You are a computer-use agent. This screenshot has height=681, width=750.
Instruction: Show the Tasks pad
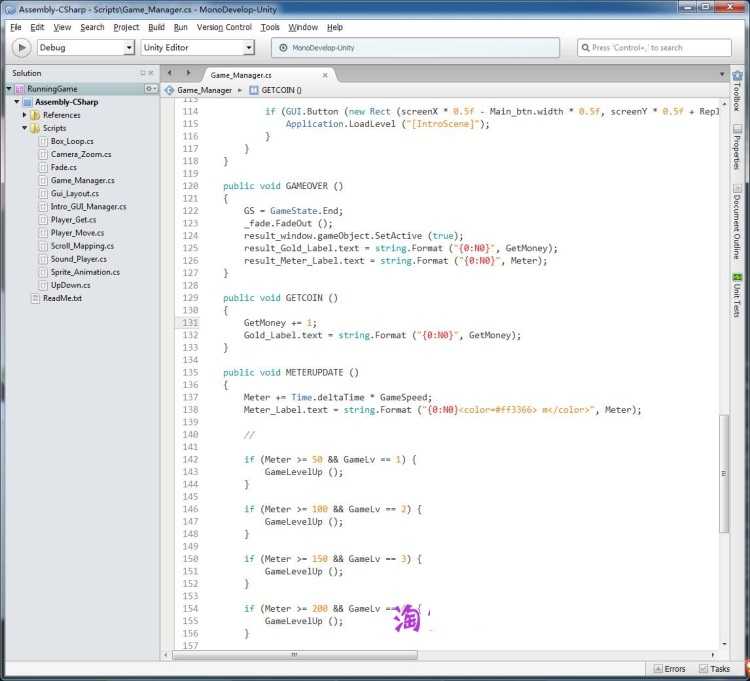point(715,669)
